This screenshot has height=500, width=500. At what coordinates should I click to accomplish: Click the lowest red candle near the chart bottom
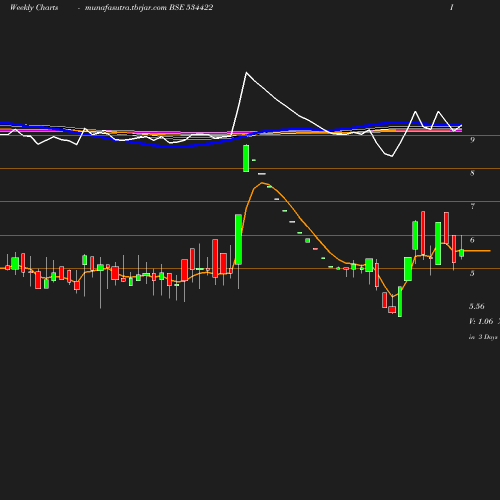pyautogui.click(x=392, y=310)
